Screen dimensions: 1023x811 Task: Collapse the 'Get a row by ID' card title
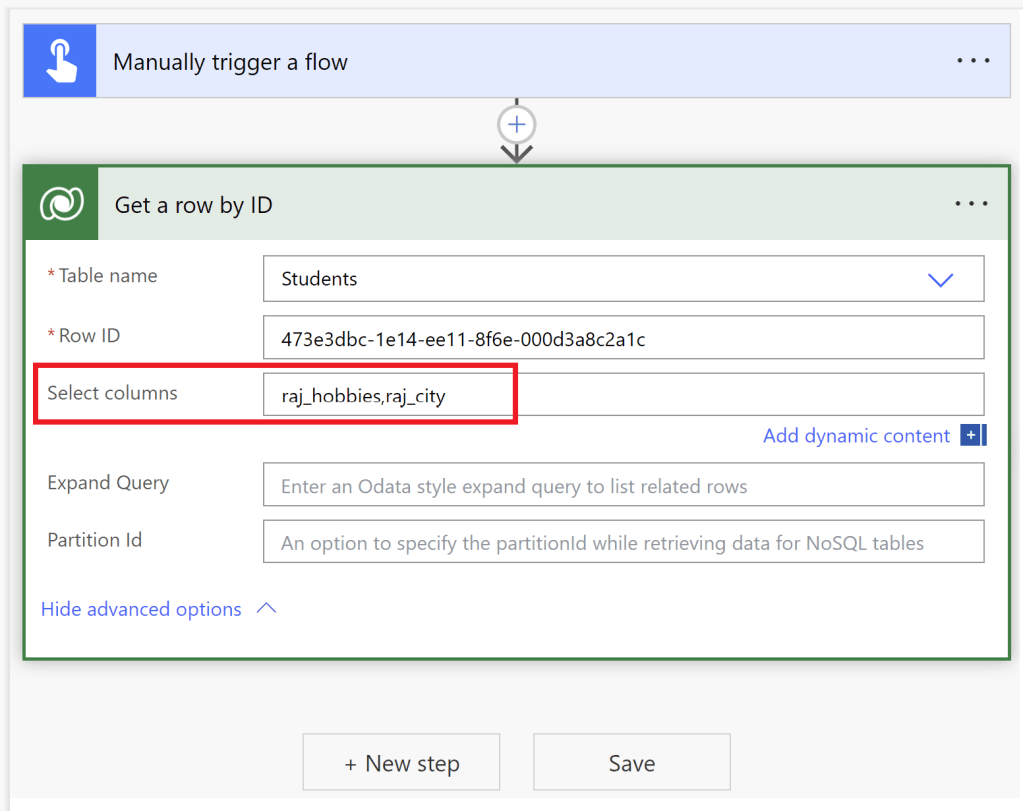pos(194,205)
